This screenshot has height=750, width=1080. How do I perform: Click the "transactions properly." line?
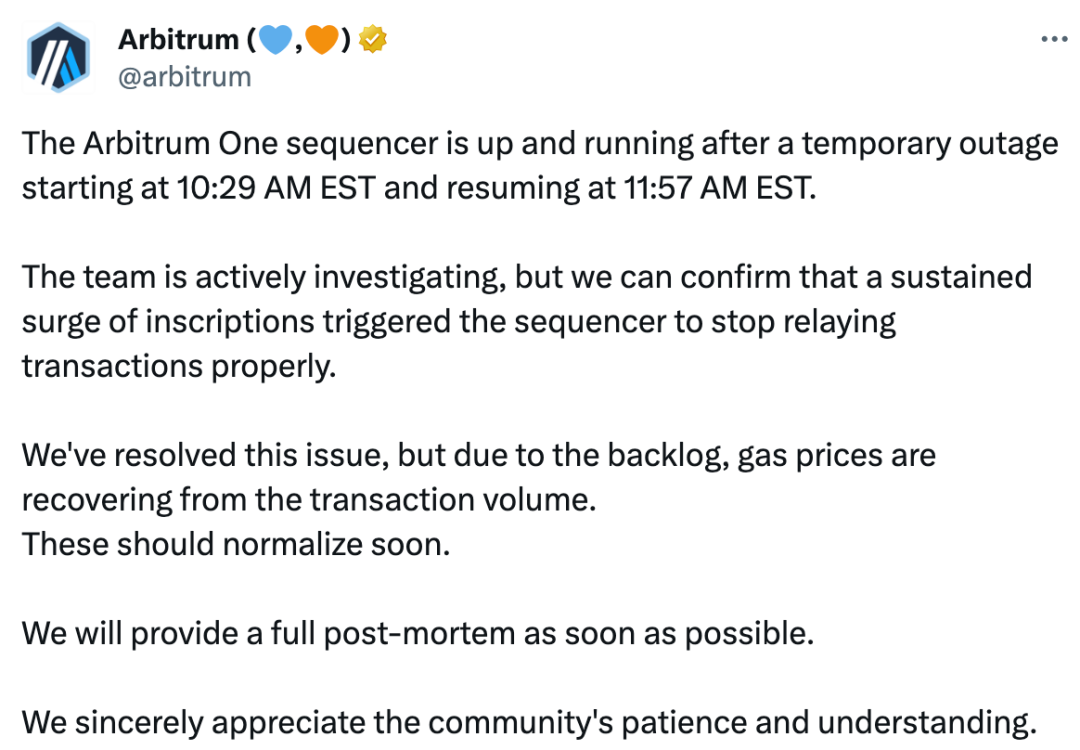point(175,365)
